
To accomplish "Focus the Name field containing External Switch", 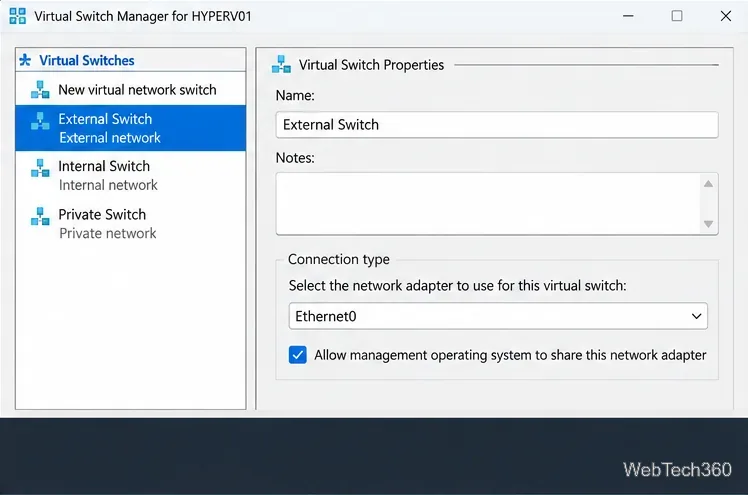I will (x=497, y=125).
